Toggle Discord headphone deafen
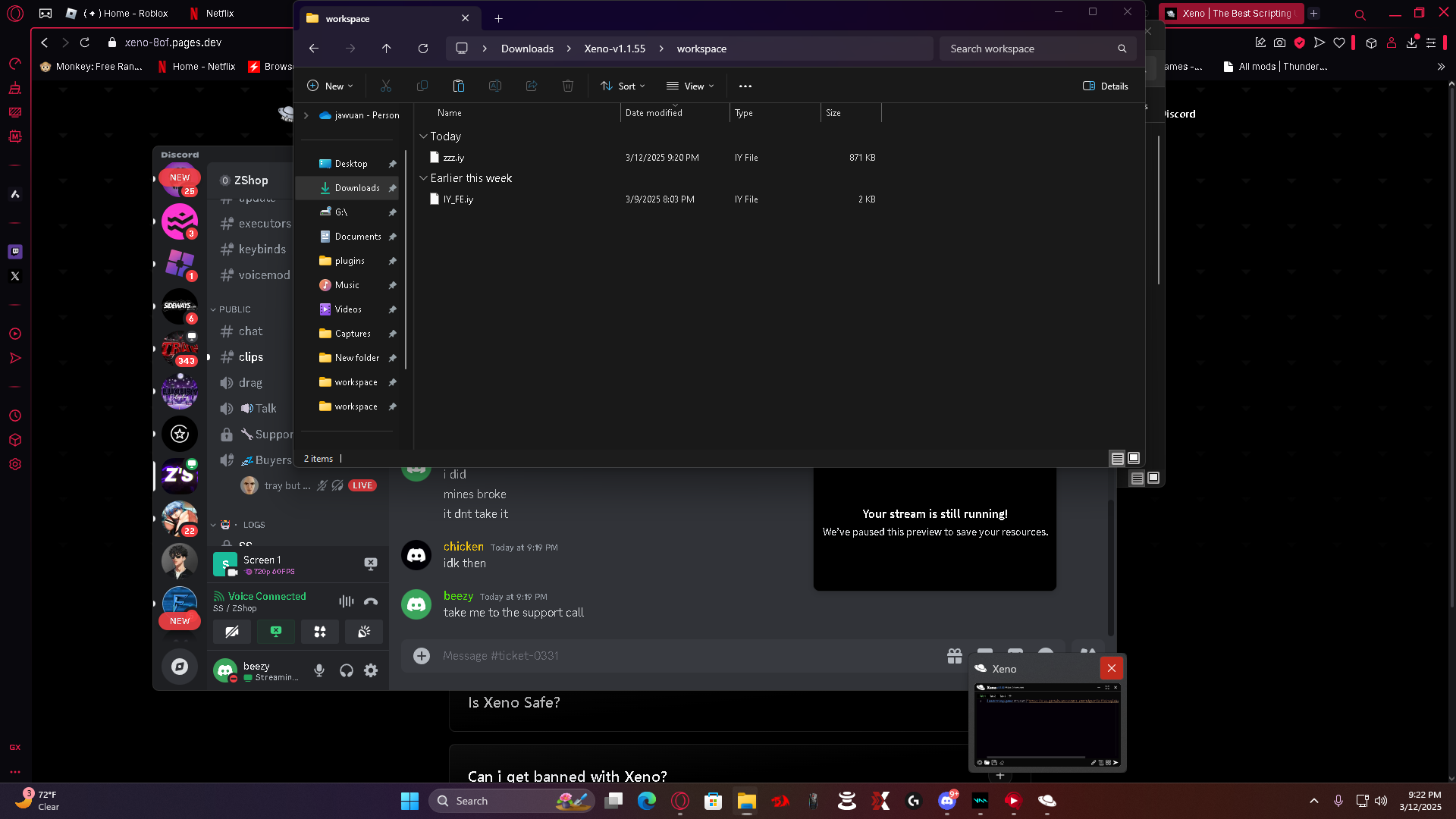Screen dimensions: 1456x819 pyautogui.click(x=347, y=670)
